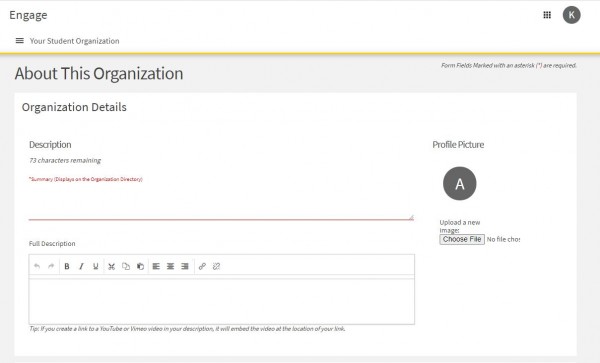Align text to the left

[x=156, y=266]
